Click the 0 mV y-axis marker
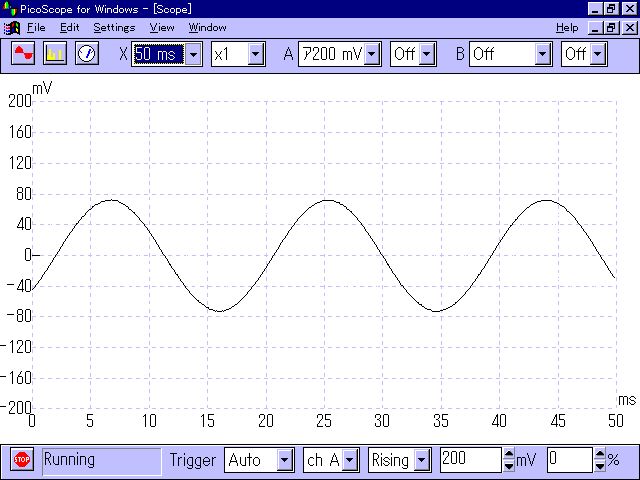The image size is (640, 480). click(x=28, y=255)
